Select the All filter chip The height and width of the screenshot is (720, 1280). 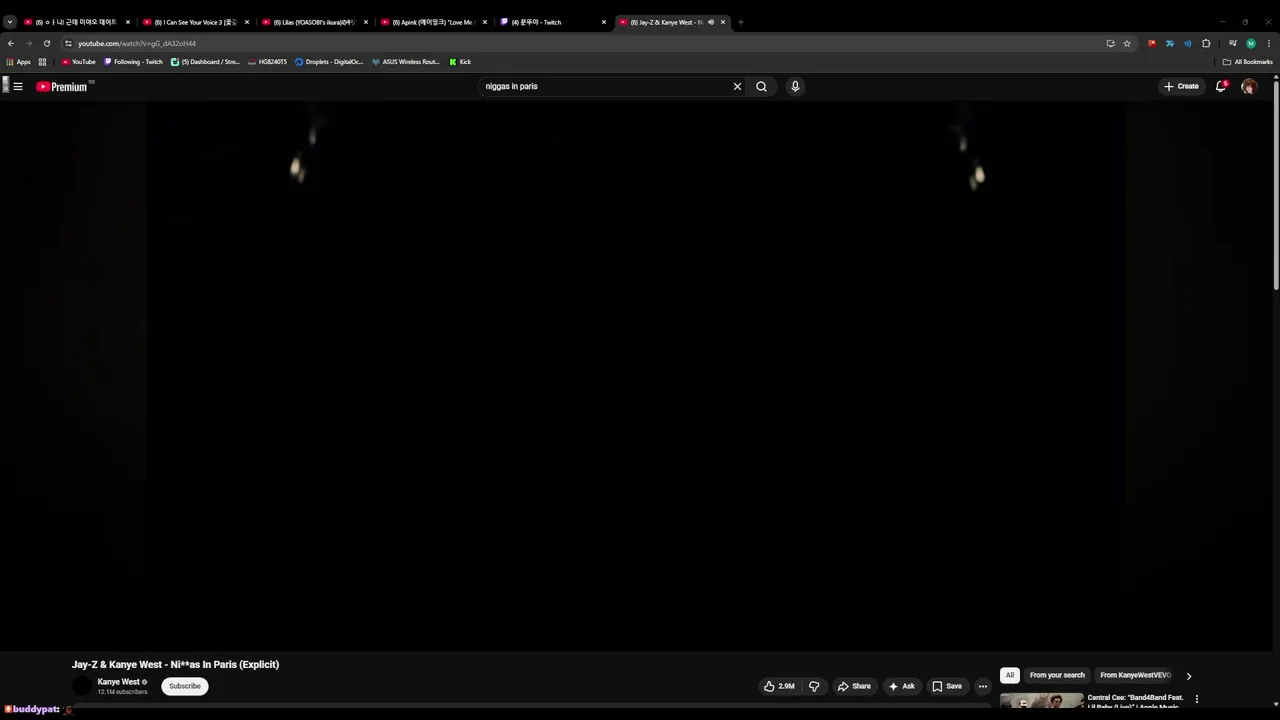pos(1010,675)
